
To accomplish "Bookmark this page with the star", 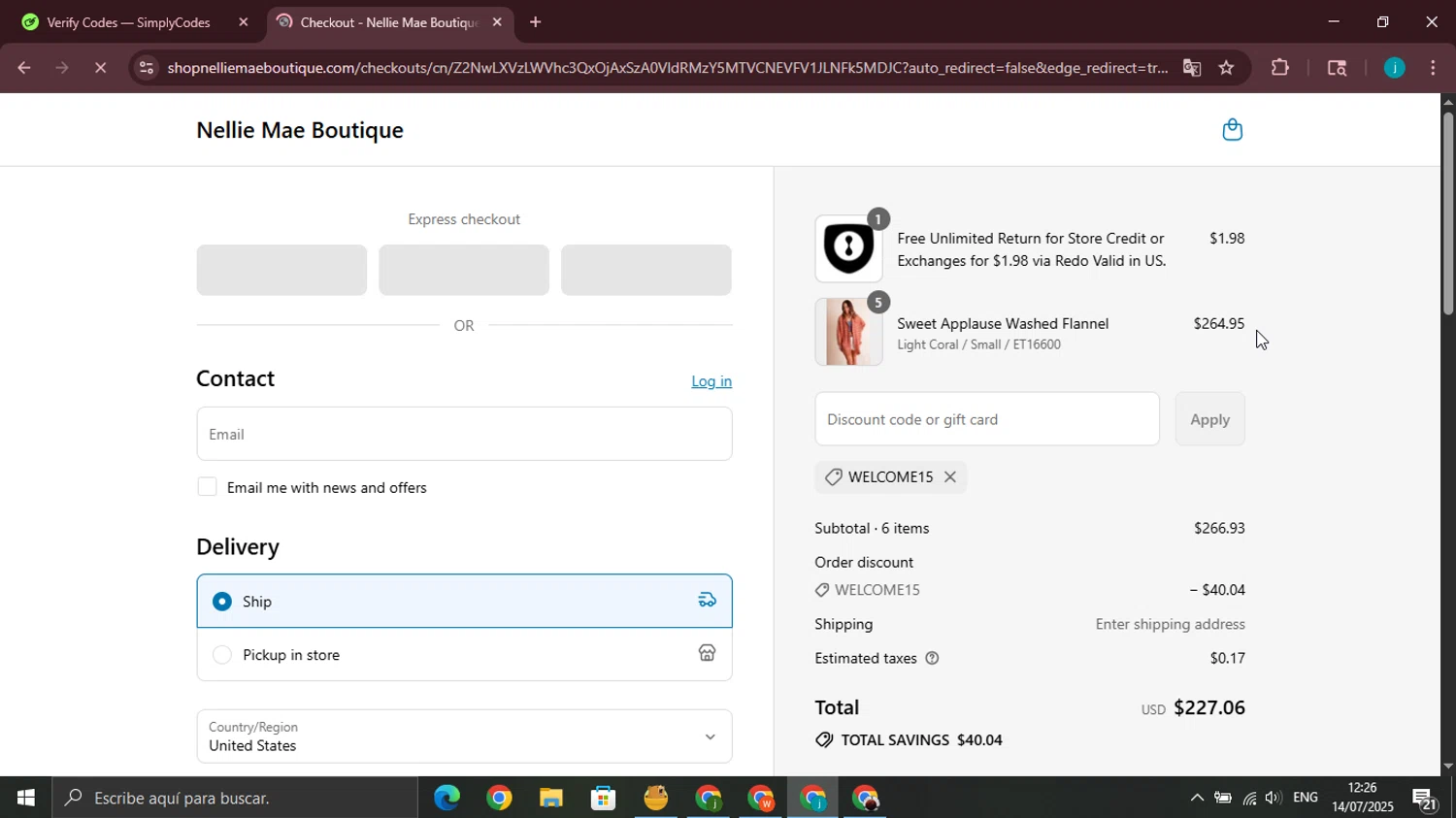I will [1226, 68].
